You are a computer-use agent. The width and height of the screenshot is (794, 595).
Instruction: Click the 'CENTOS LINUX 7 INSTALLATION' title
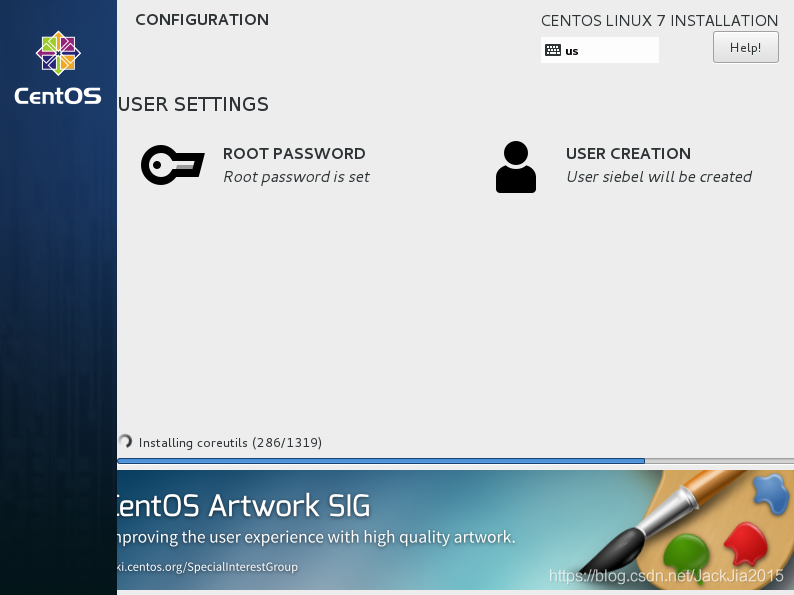pyautogui.click(x=659, y=21)
